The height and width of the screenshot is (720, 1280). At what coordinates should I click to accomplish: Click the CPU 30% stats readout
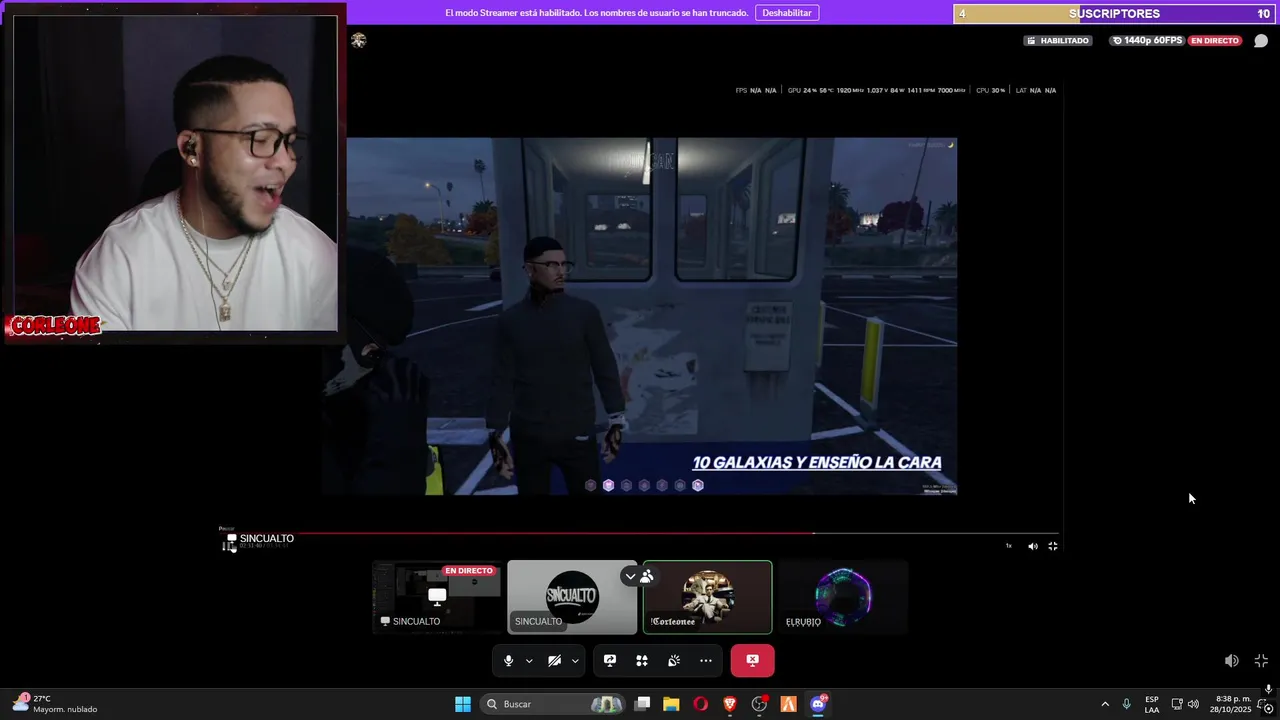(990, 90)
